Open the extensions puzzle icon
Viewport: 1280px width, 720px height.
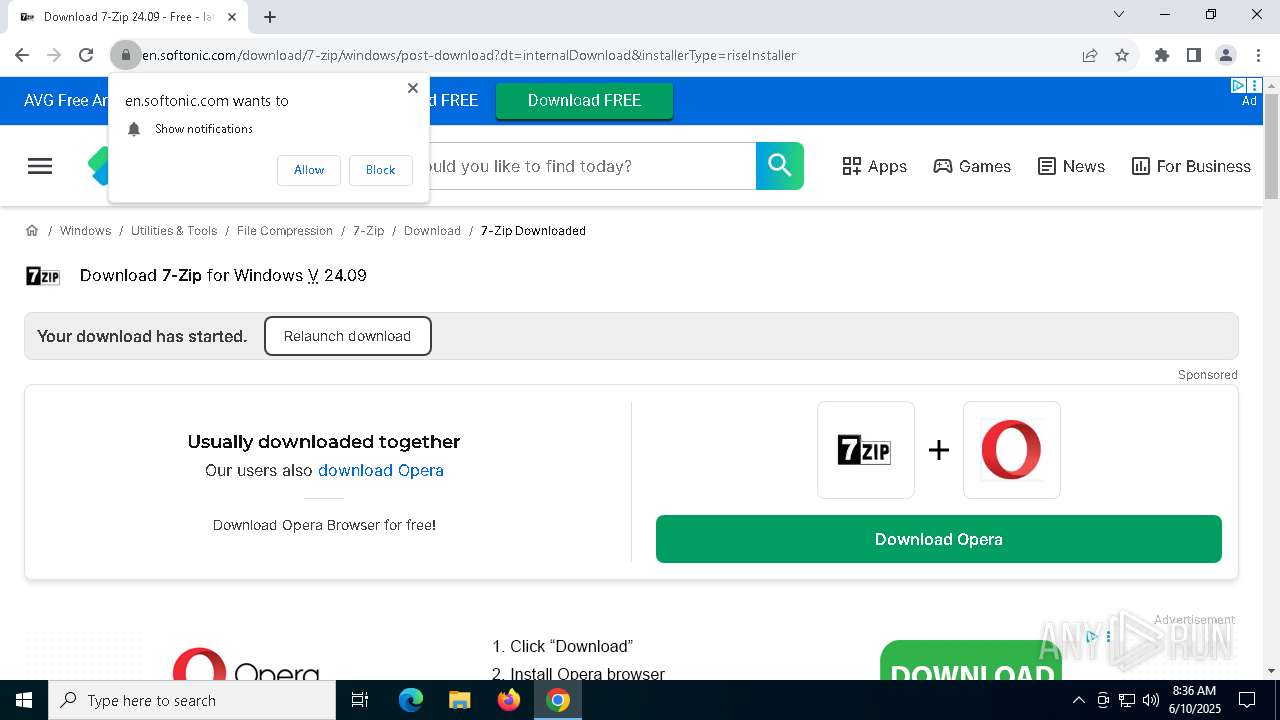1162,55
